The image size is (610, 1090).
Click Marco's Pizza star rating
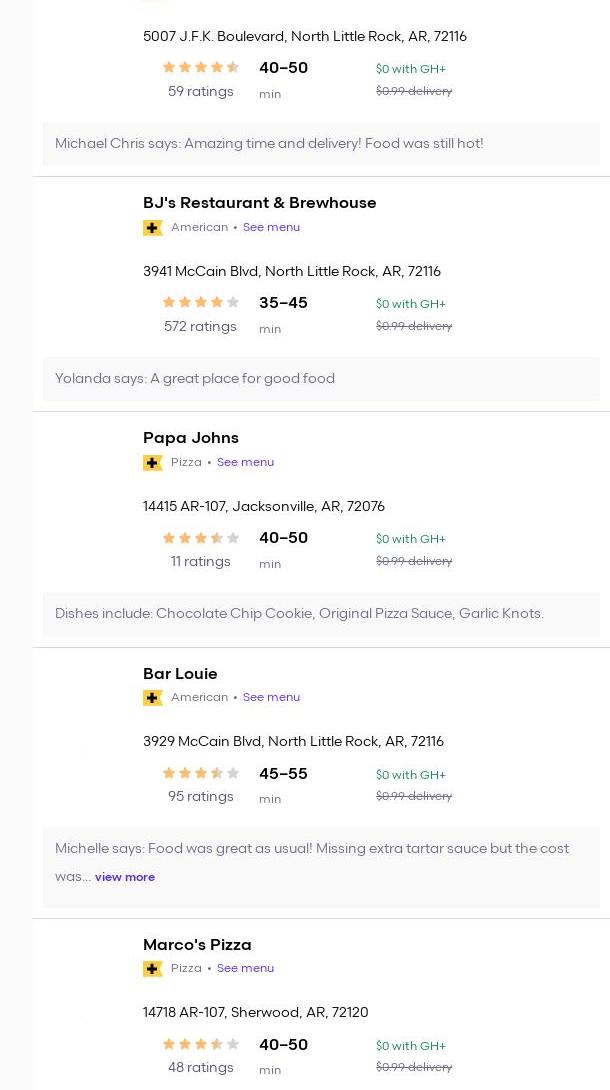pos(201,1044)
